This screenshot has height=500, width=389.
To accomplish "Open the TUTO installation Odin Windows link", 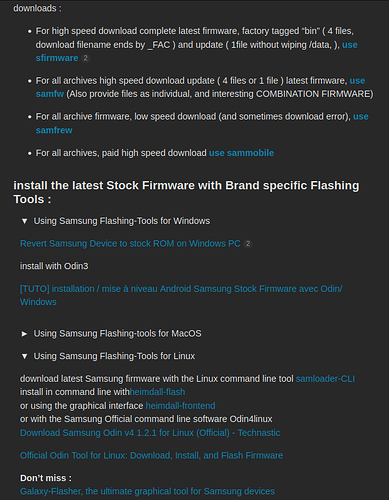I will pyautogui.click(x=181, y=295).
